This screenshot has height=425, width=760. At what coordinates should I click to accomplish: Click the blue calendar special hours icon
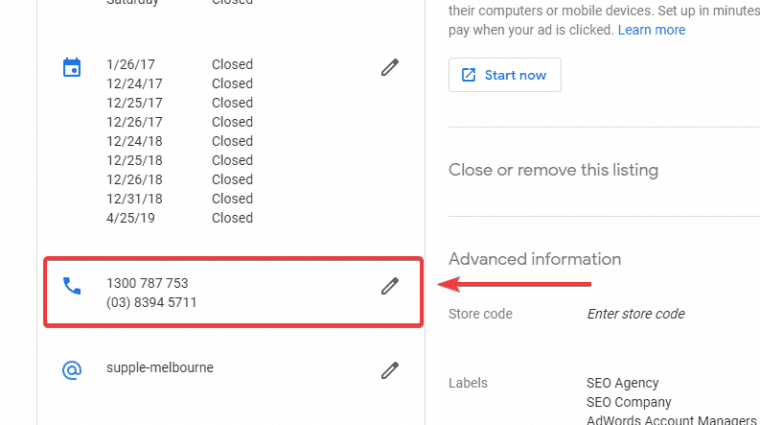click(72, 67)
